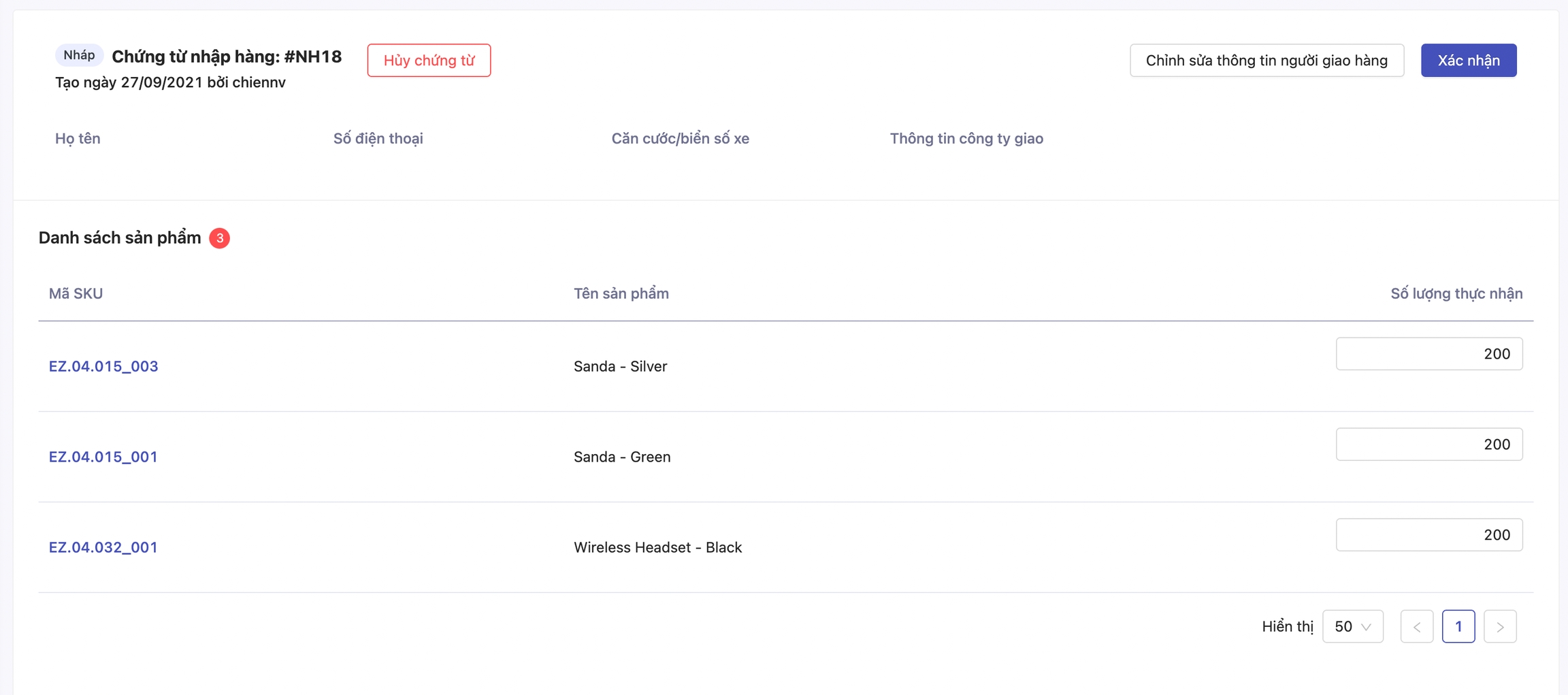Screen dimensions: 1568x695
Task: Expand the Hiển thị 50 page-size dropdown
Action: point(1352,626)
